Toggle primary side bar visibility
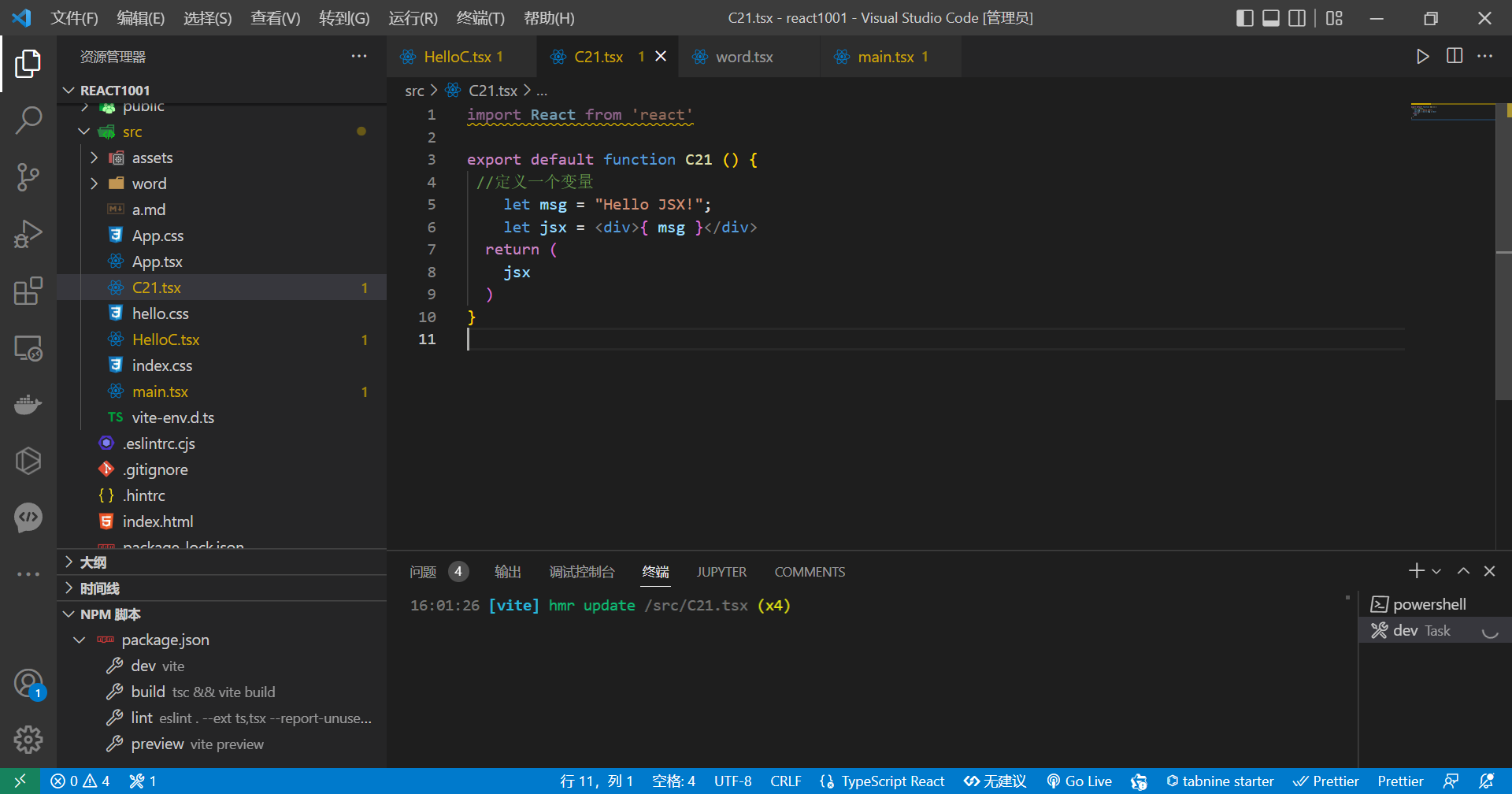The image size is (1512, 794). click(x=1245, y=18)
